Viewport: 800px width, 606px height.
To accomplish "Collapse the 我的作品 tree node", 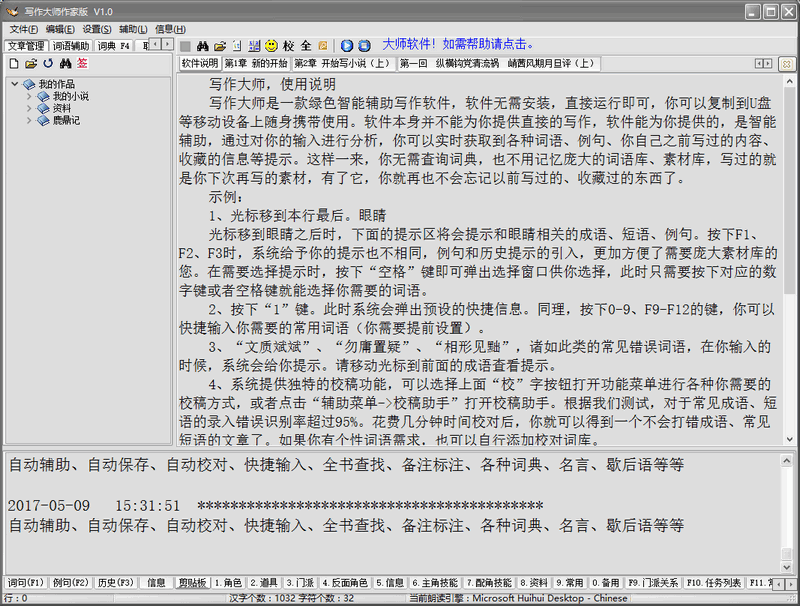I will tap(15, 84).
